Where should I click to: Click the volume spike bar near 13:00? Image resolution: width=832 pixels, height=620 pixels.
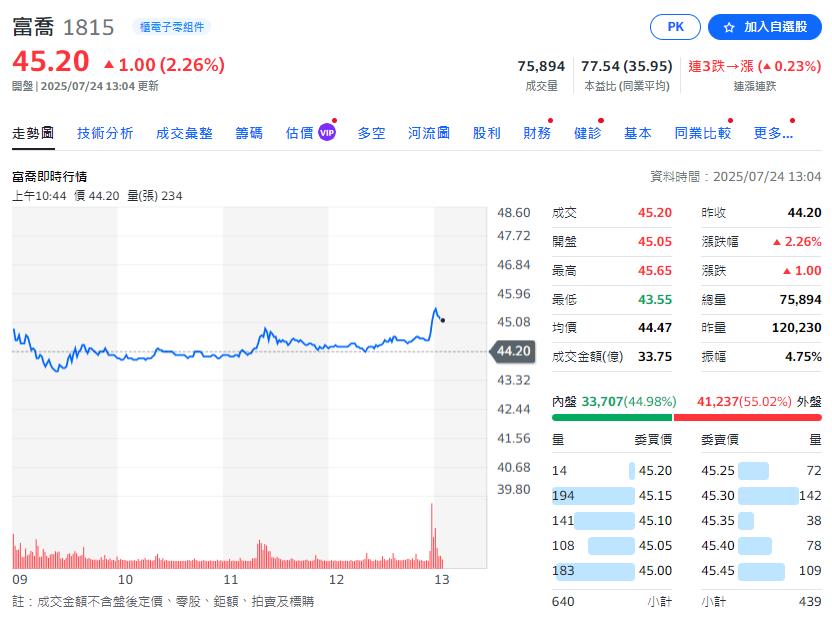pos(432,536)
